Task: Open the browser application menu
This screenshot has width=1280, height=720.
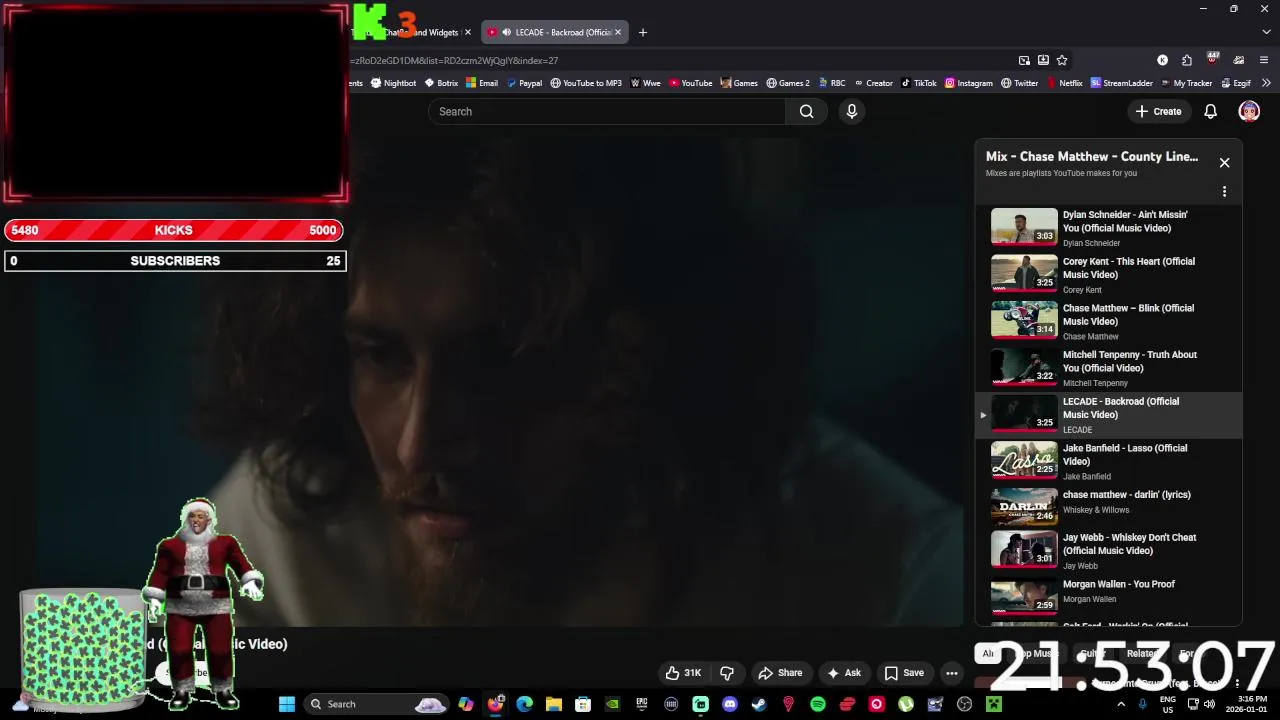Action: (1264, 60)
